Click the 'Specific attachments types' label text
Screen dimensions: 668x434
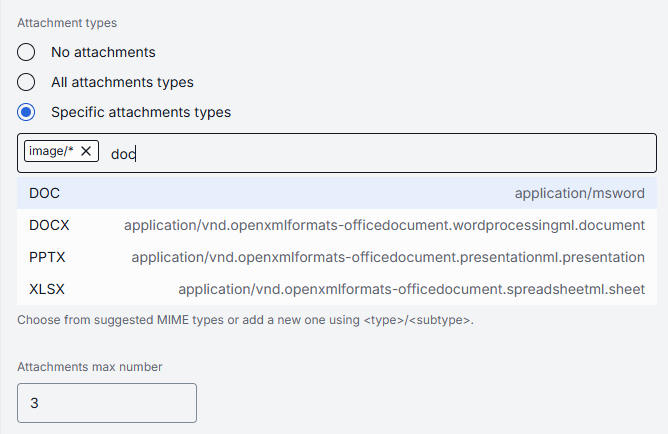[x=140, y=112]
